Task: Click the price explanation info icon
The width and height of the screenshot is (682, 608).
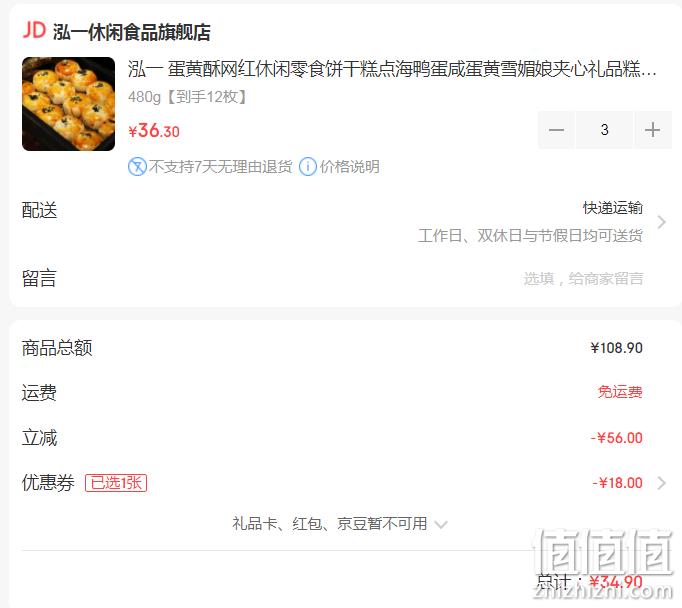Action: pyautogui.click(x=308, y=167)
